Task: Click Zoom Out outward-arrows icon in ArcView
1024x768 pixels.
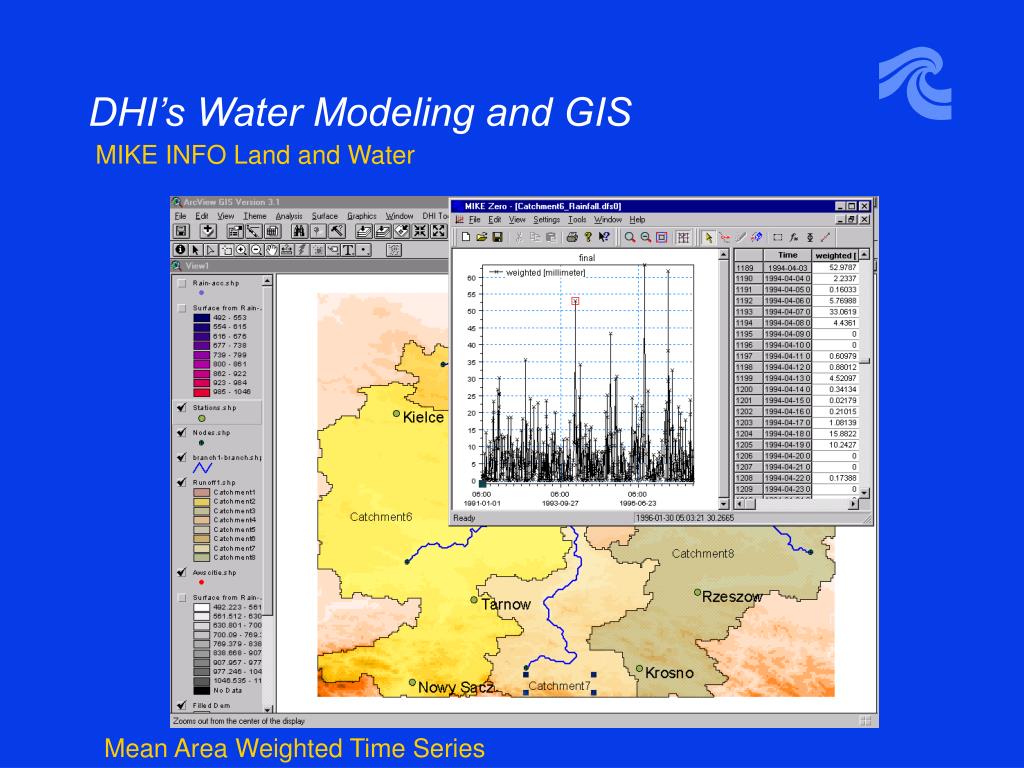Action: pyautogui.click(x=440, y=231)
